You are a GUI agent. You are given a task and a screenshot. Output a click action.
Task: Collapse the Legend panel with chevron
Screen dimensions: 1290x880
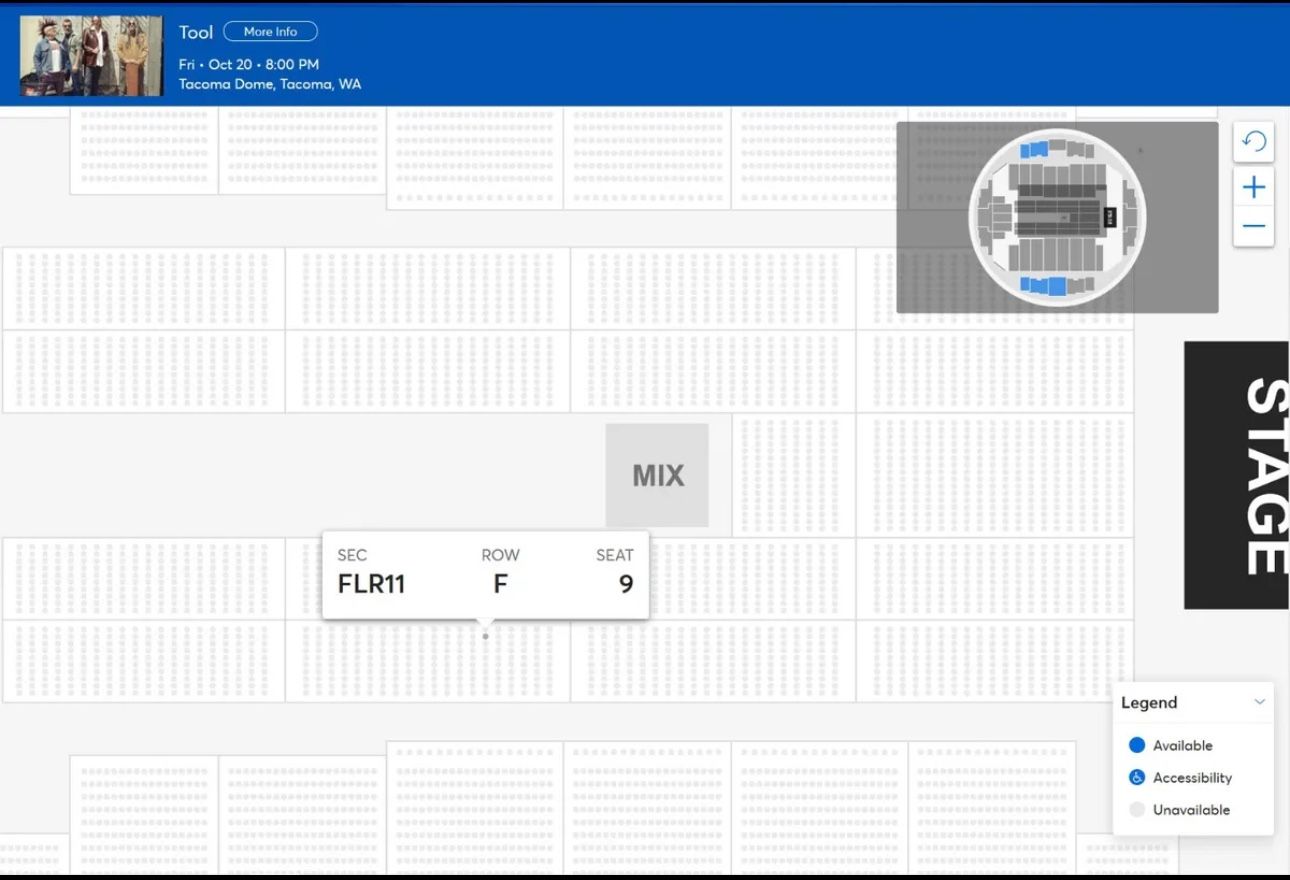1259,702
